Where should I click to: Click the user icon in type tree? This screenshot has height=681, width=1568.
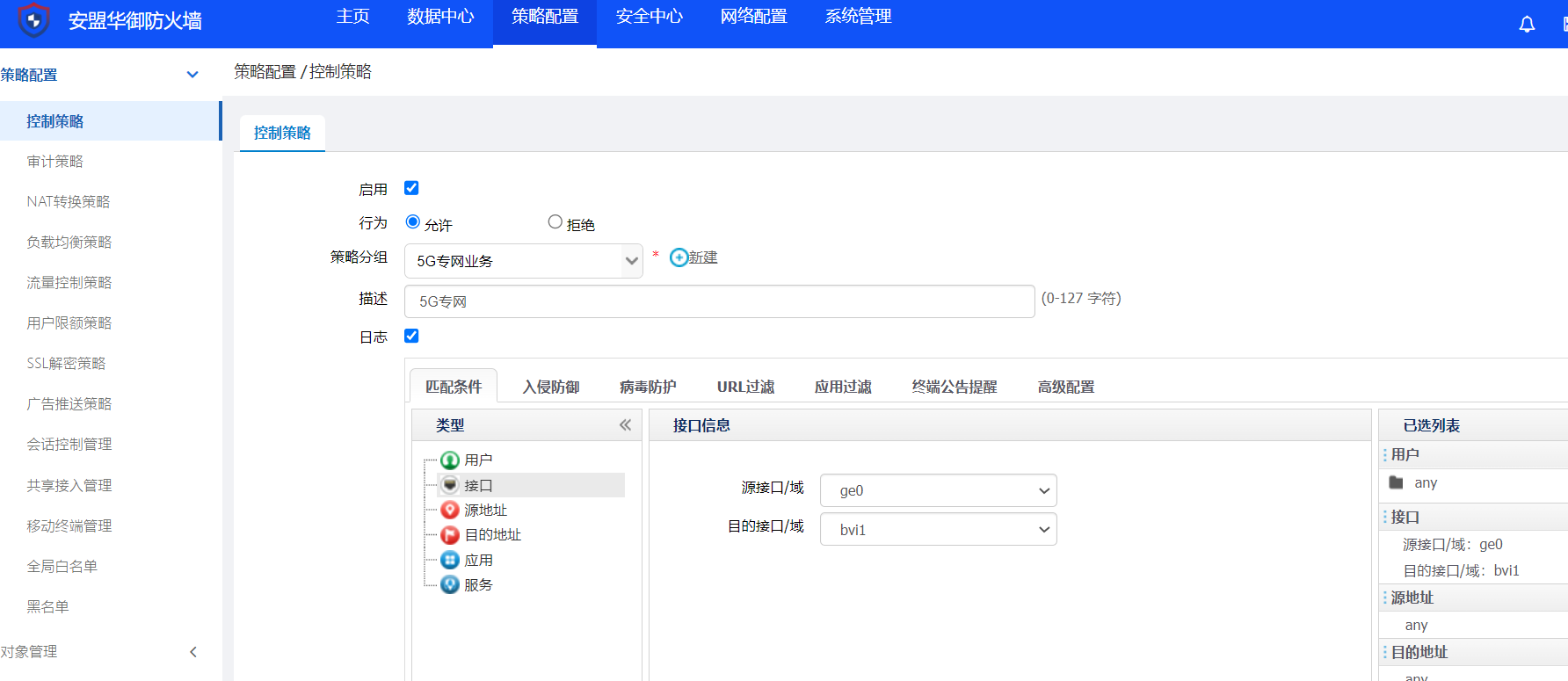pyautogui.click(x=450, y=460)
